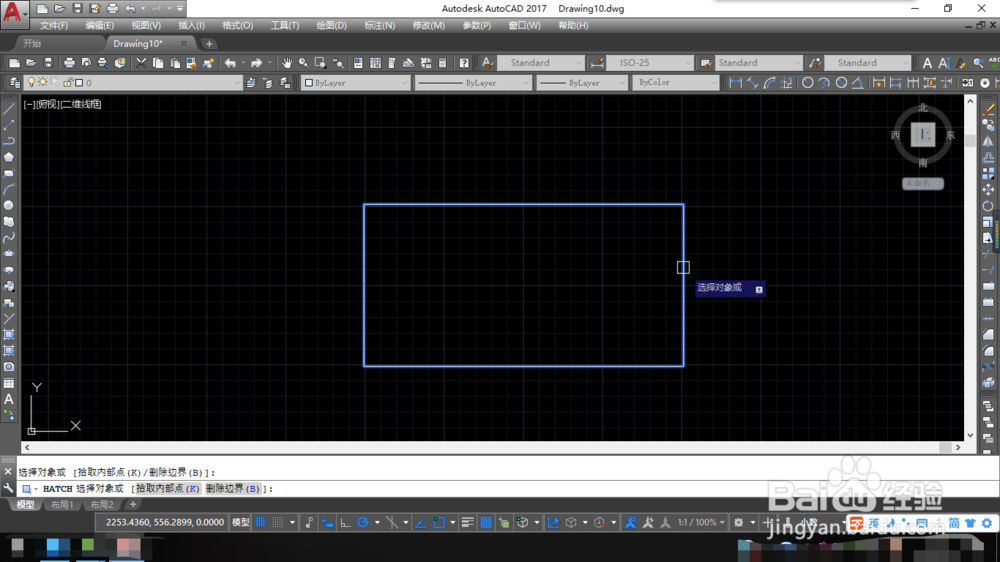Viewport: 1000px width, 562px height.
Task: Switch to the 开始 tab
Action: point(32,43)
